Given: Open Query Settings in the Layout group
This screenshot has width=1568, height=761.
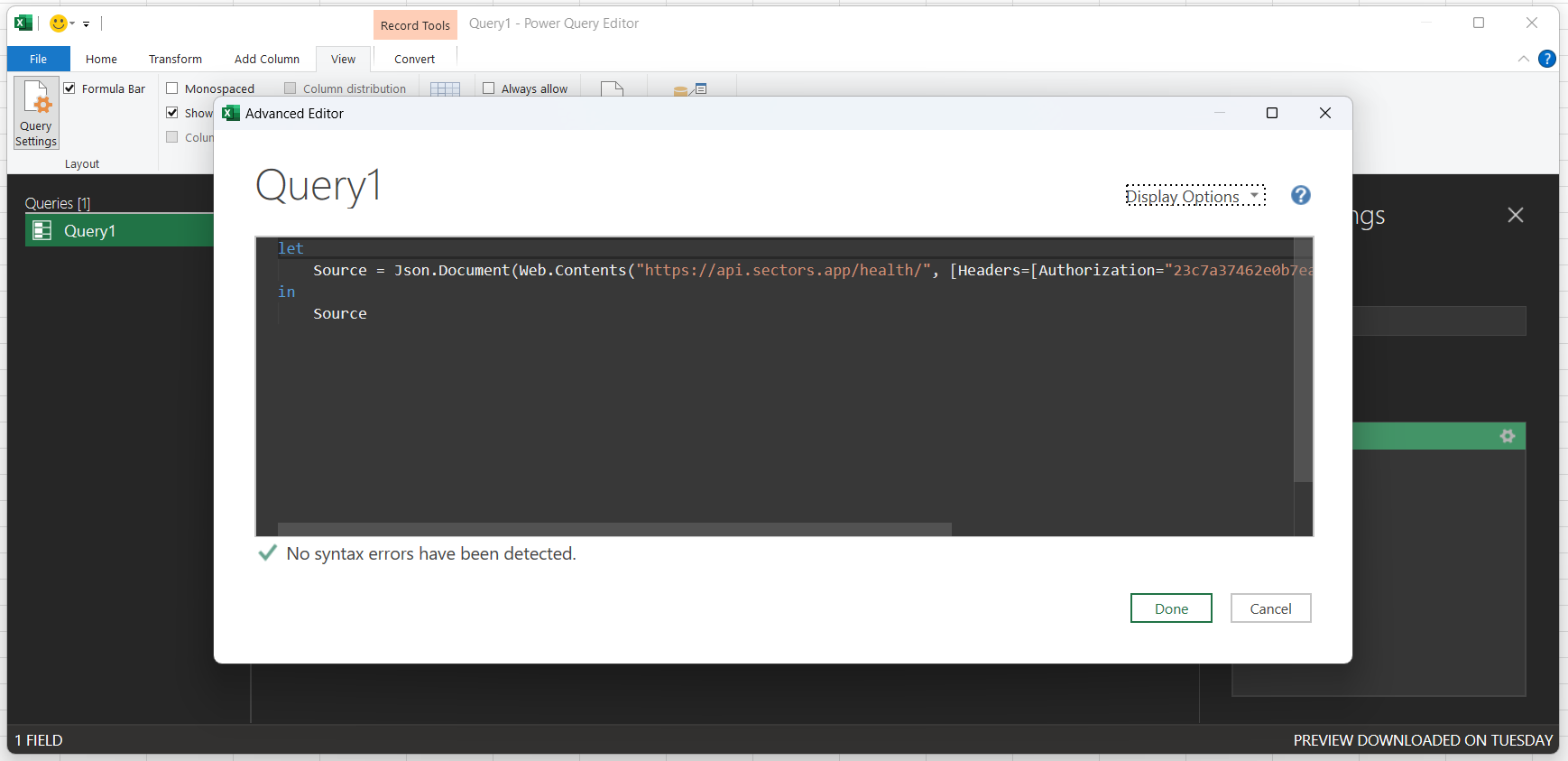Looking at the screenshot, I should [x=36, y=113].
